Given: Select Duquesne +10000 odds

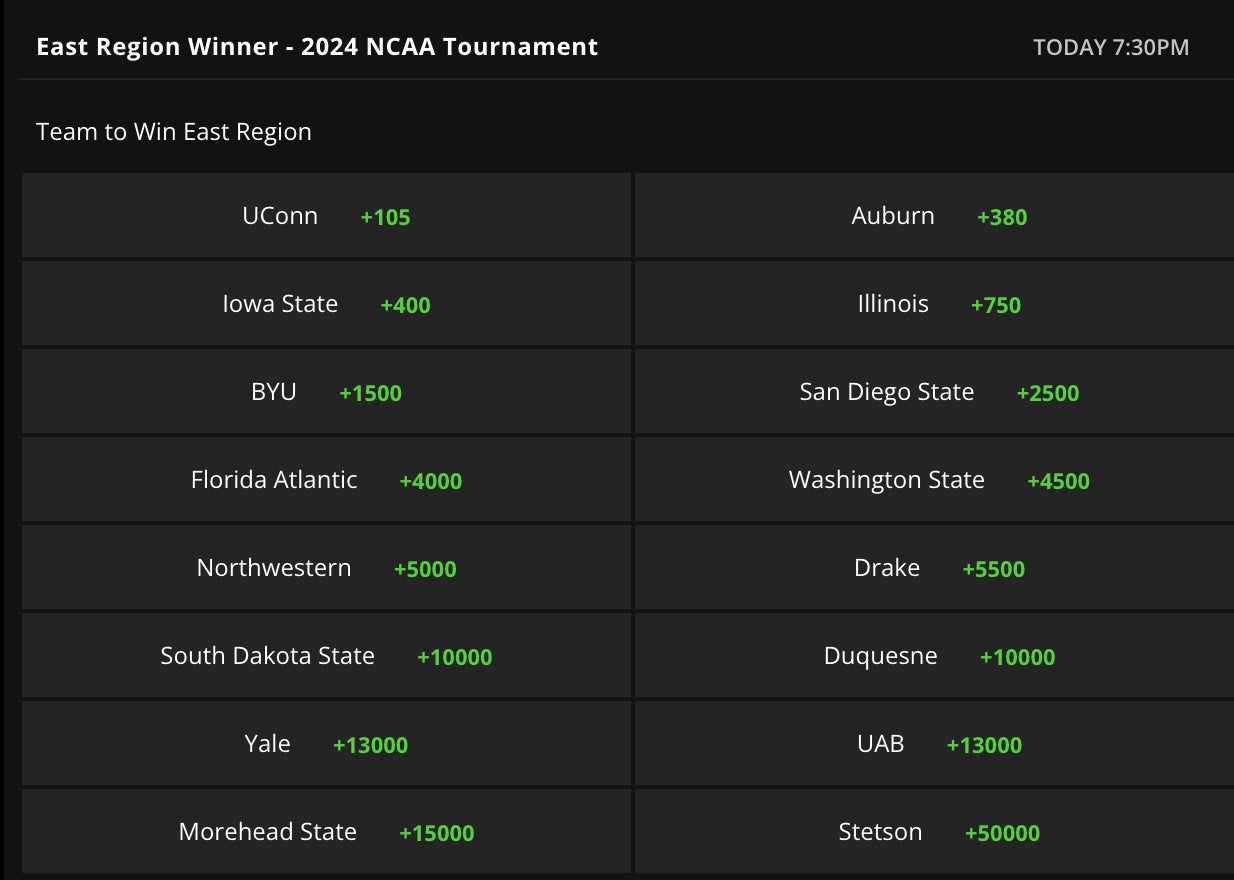Looking at the screenshot, I should pyautogui.click(x=934, y=656).
